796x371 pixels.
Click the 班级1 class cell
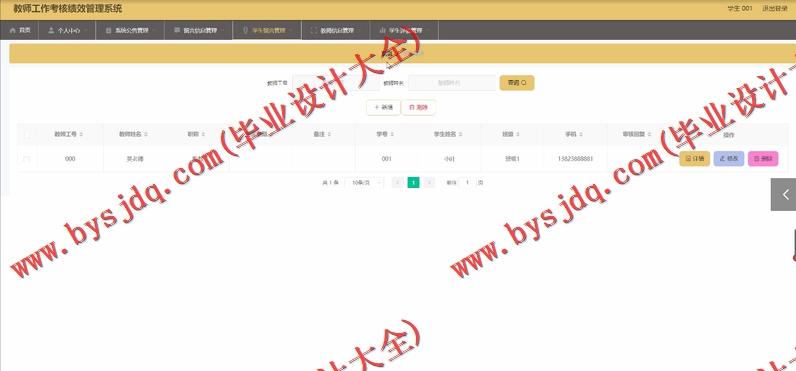512,159
